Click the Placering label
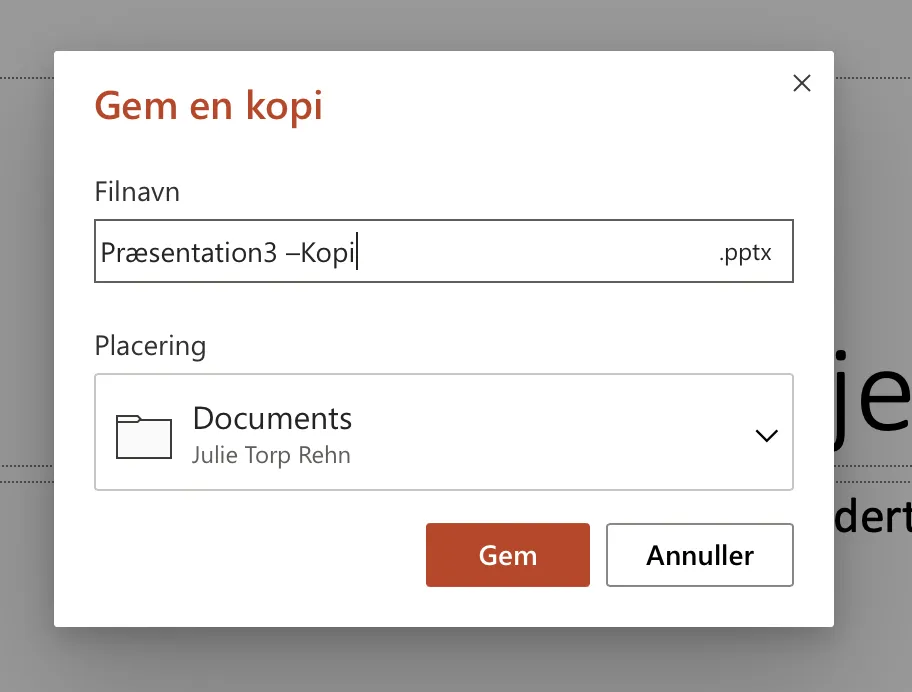 click(150, 347)
